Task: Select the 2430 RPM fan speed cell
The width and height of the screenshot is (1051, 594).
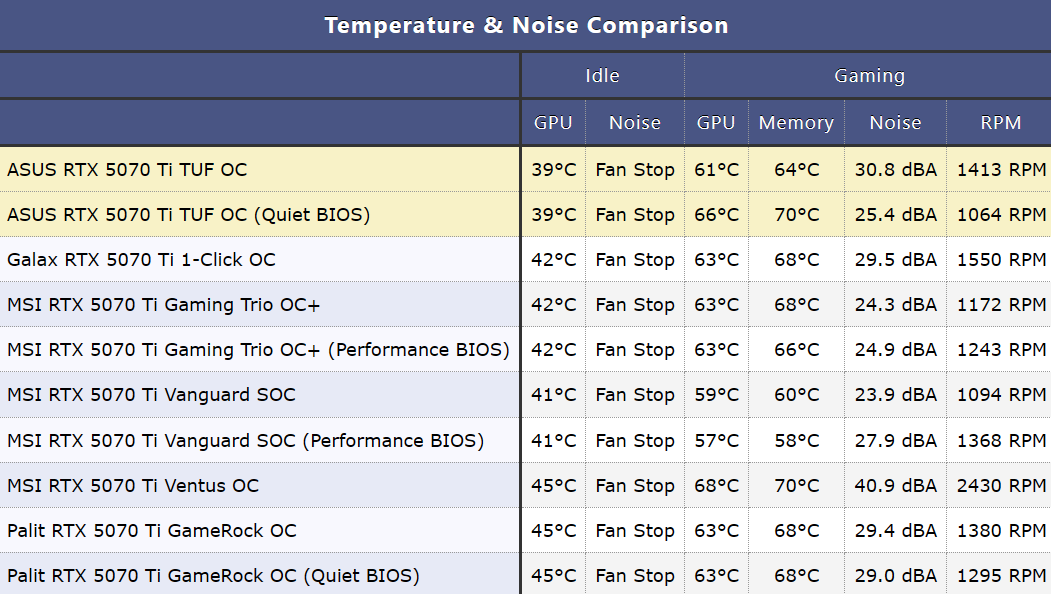Action: pyautogui.click(x=1001, y=486)
